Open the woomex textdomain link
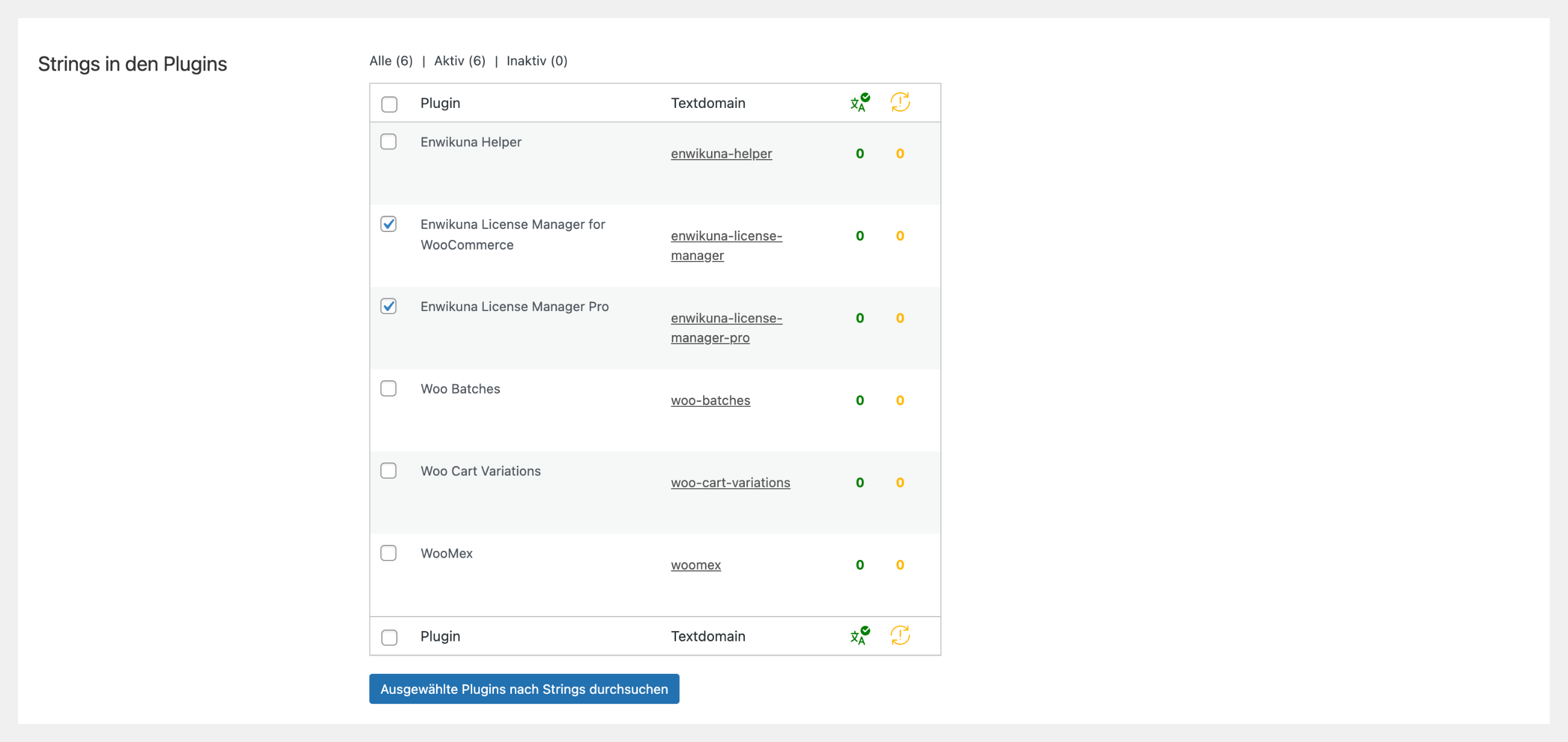This screenshot has height=742, width=1568. (696, 565)
